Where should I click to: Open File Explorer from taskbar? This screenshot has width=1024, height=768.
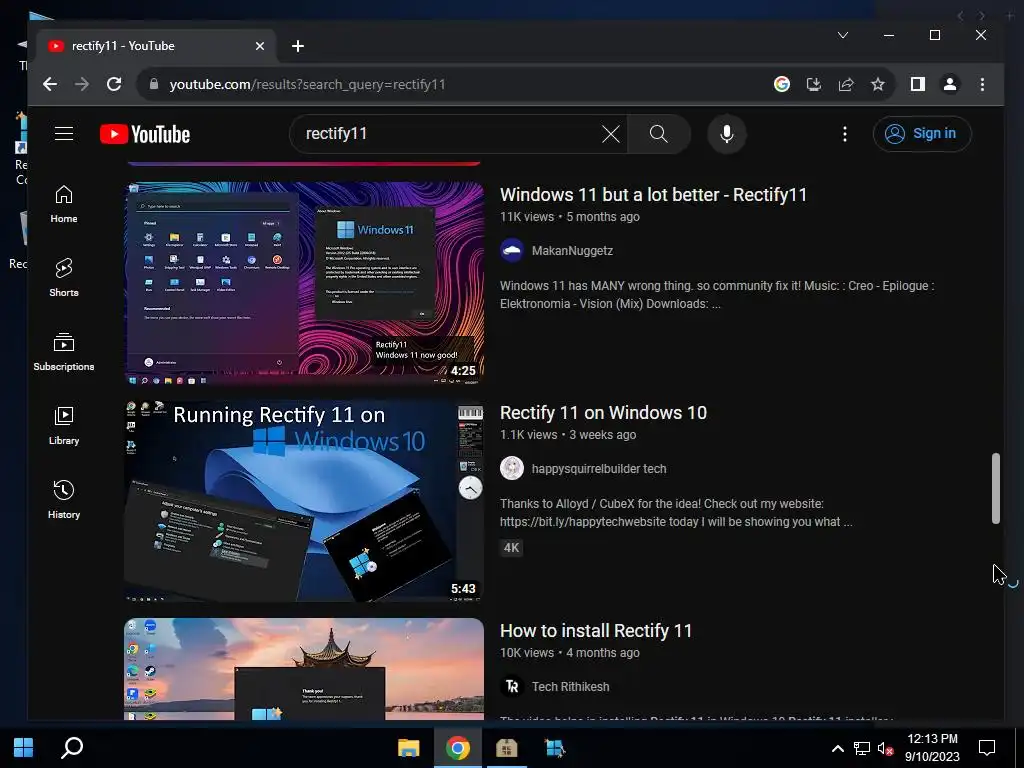[x=409, y=747]
